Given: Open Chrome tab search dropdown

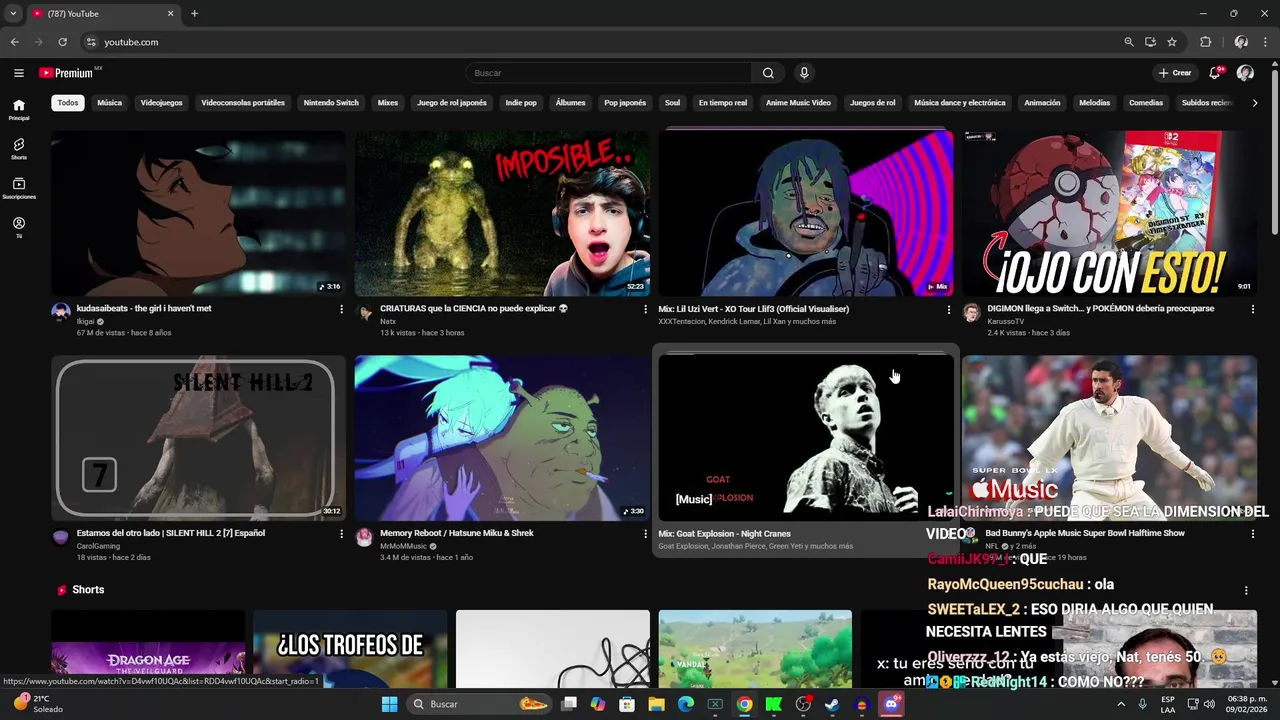Looking at the screenshot, I should 12,14.
